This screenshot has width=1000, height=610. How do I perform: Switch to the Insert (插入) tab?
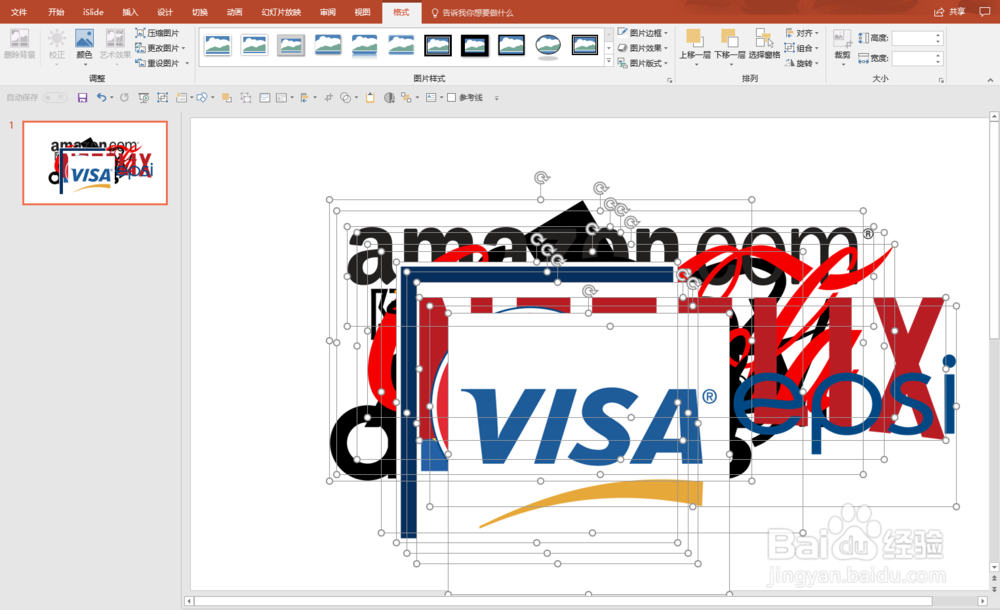click(130, 12)
